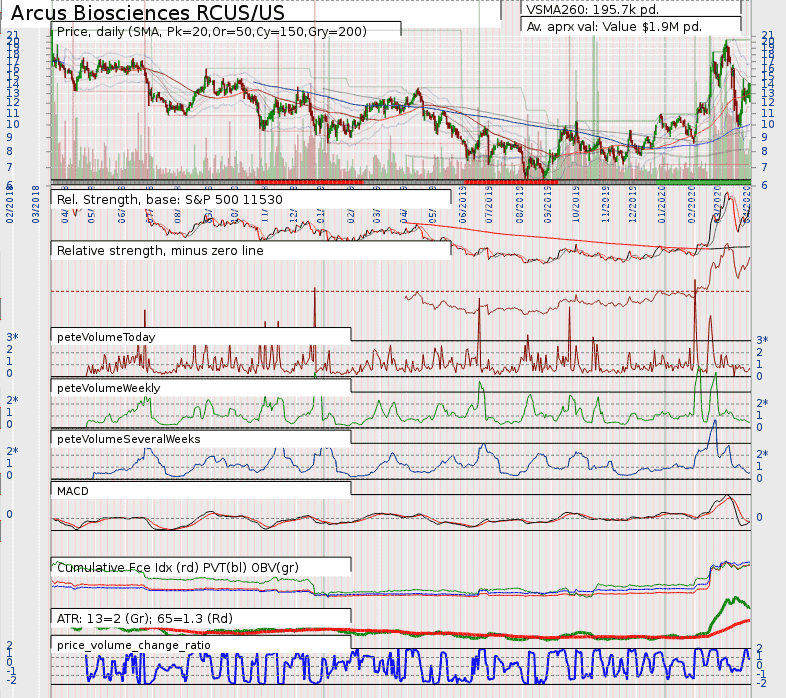
Task: Click the 02/2018 date axis label
Action: [10, 204]
